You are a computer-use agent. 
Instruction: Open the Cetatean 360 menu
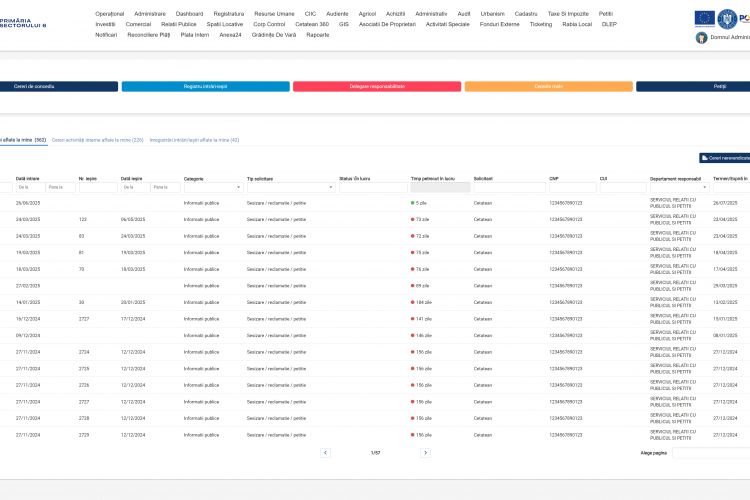312,24
